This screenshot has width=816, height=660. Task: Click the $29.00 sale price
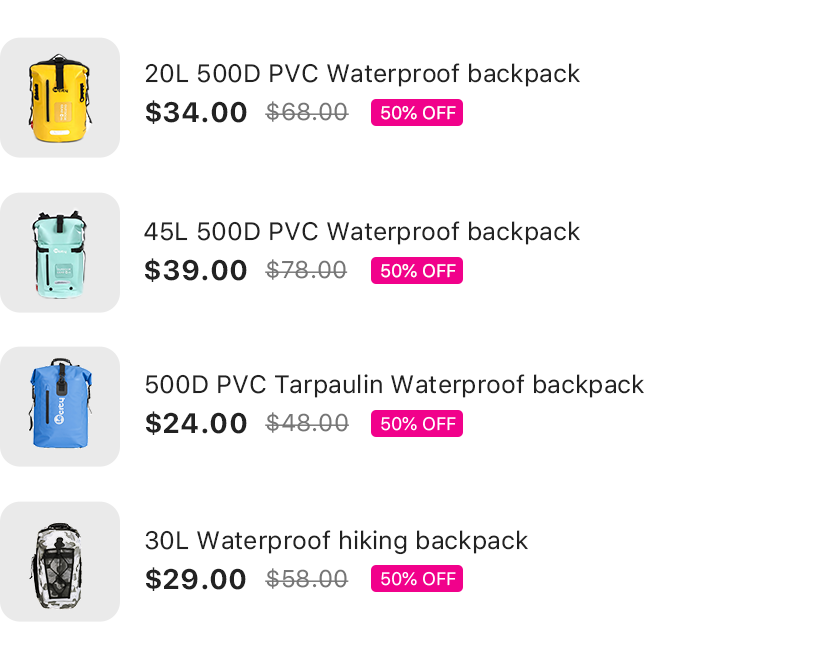click(196, 580)
